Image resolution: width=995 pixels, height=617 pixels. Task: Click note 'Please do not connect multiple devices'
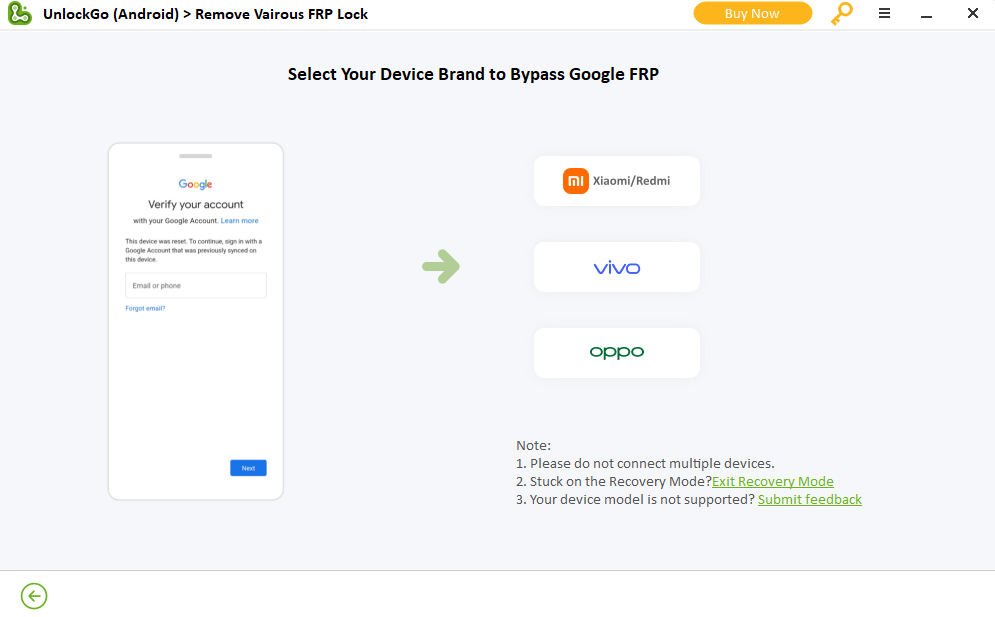coord(645,463)
